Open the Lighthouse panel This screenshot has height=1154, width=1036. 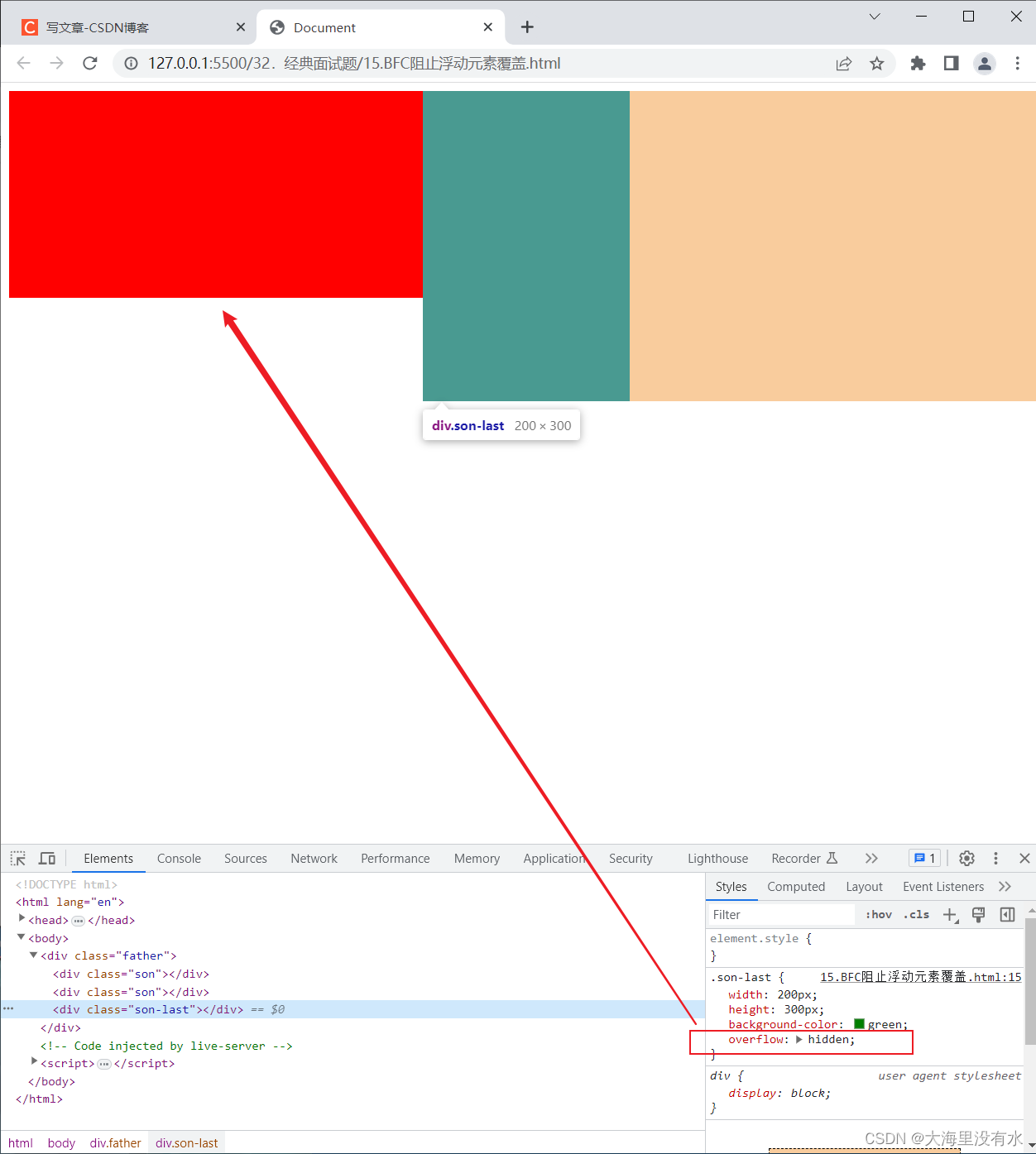[x=717, y=859]
